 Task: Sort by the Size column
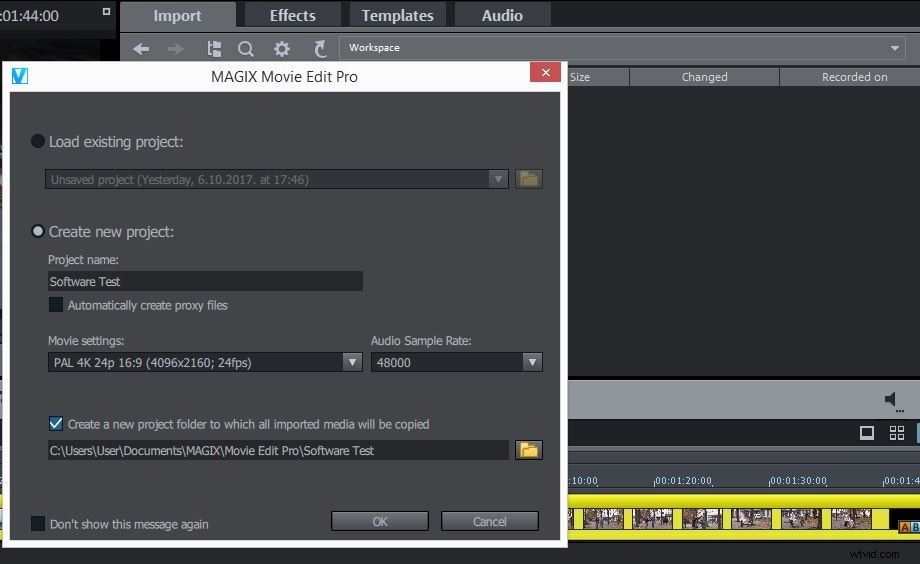coord(597,77)
